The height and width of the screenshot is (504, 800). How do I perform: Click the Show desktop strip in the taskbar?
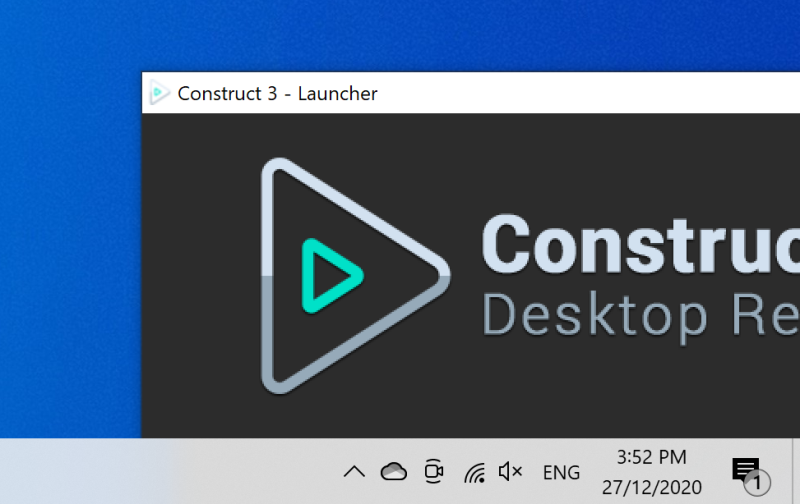[796, 471]
